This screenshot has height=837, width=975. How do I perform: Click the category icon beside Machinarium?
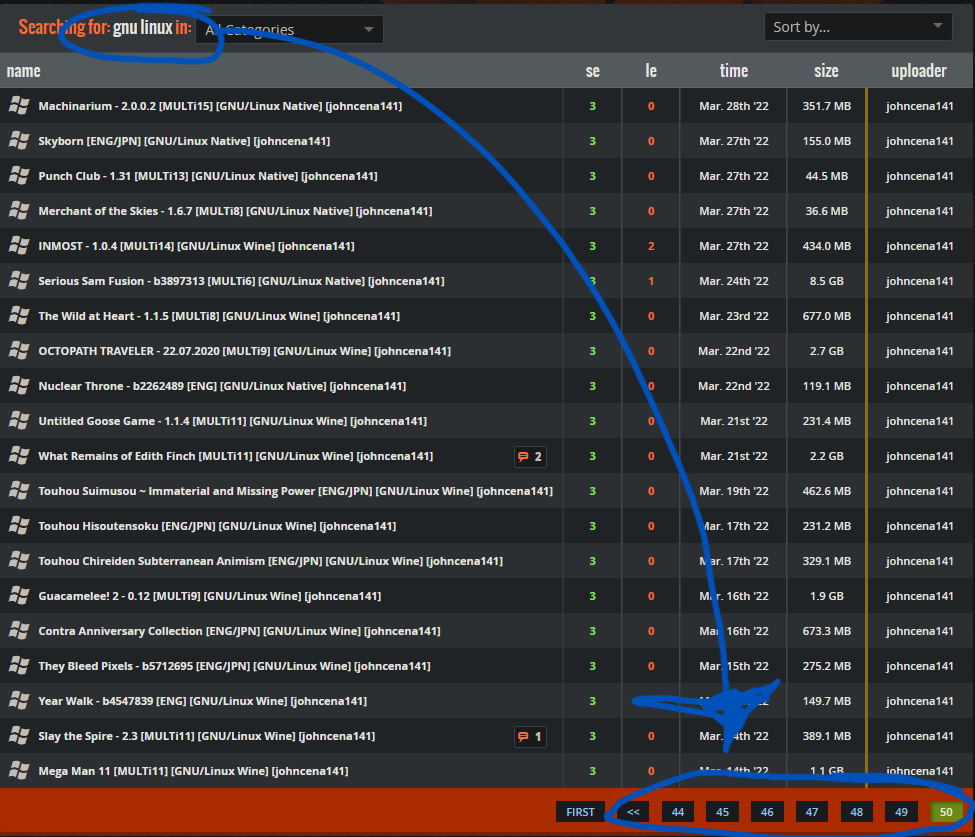[19, 106]
